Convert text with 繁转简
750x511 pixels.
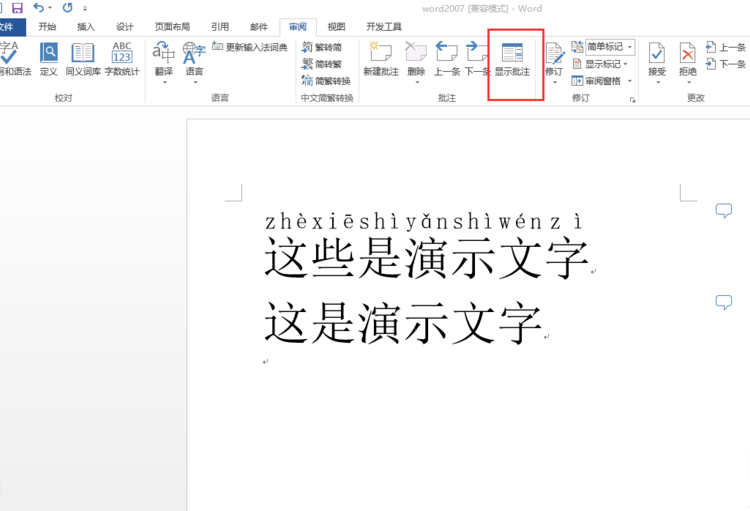[x=322, y=47]
